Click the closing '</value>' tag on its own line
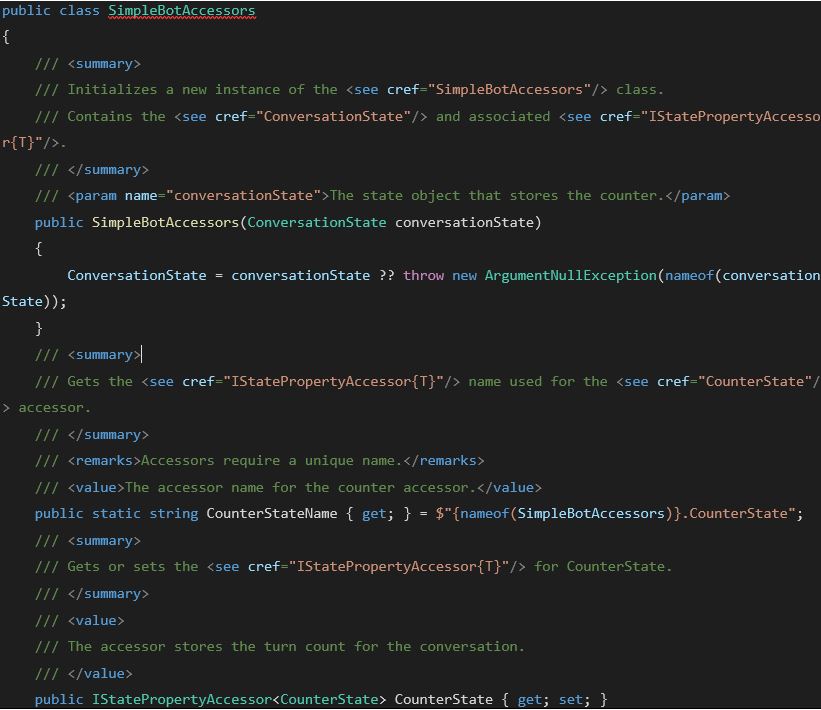Viewport: 821px width, 710px height. pyautogui.click(x=100, y=673)
